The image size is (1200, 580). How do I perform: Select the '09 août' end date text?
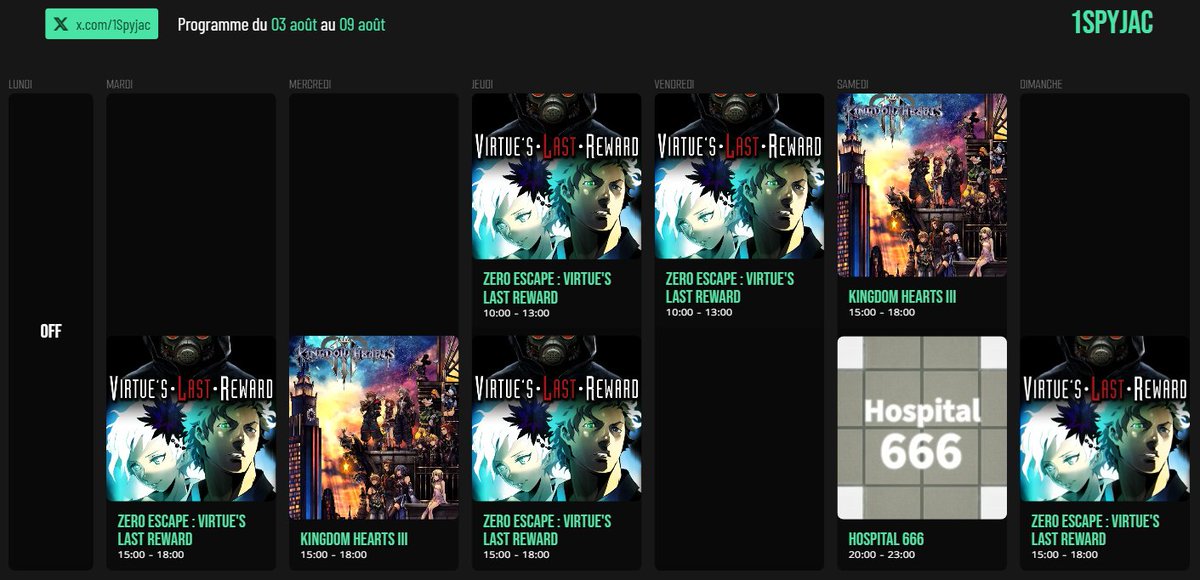[362, 24]
